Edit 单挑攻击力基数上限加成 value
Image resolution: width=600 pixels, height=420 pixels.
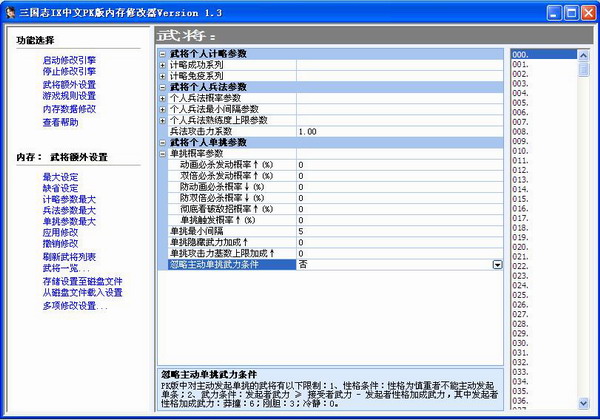(399, 254)
